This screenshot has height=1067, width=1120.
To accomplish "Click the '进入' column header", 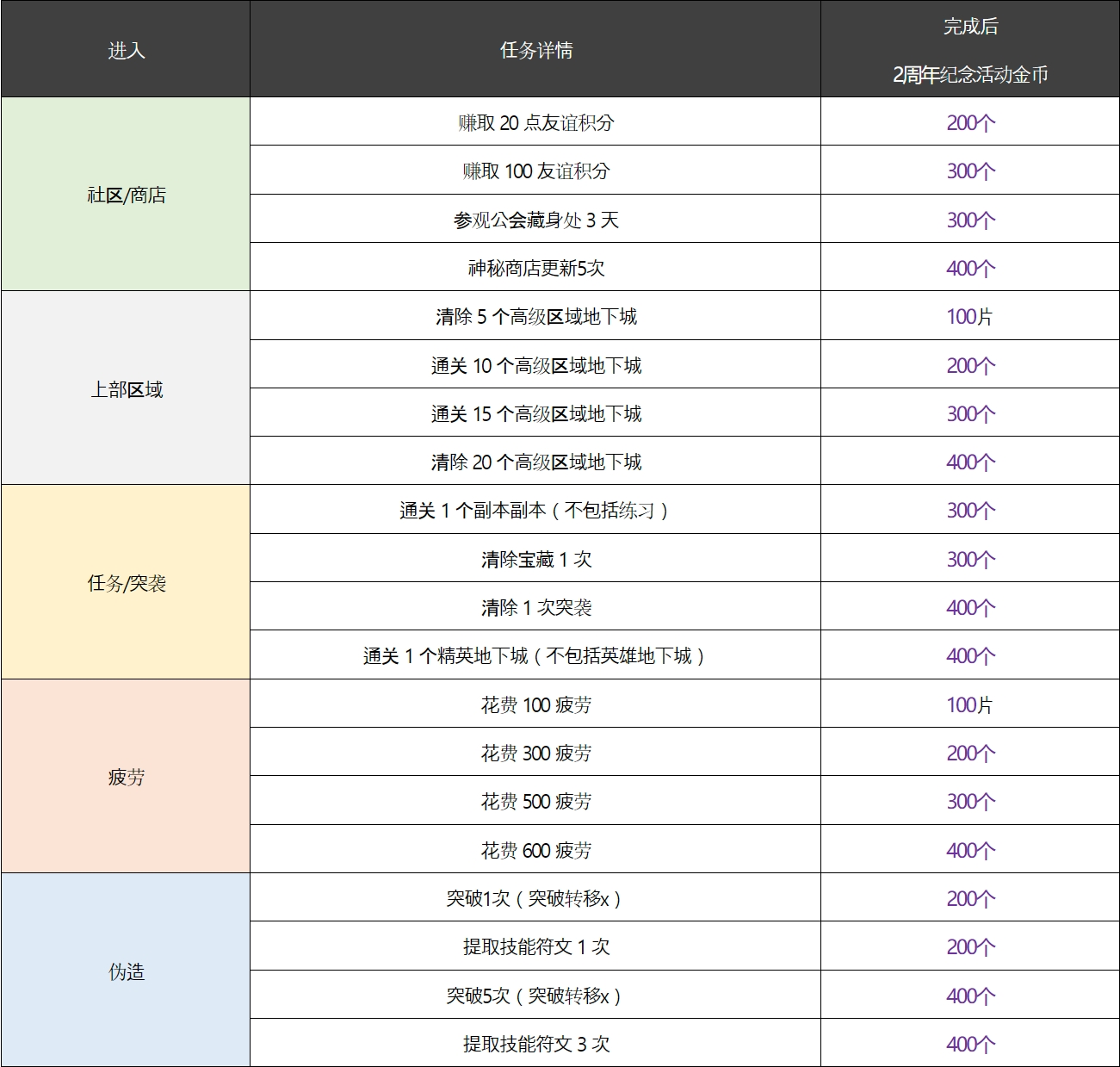I will (x=126, y=51).
